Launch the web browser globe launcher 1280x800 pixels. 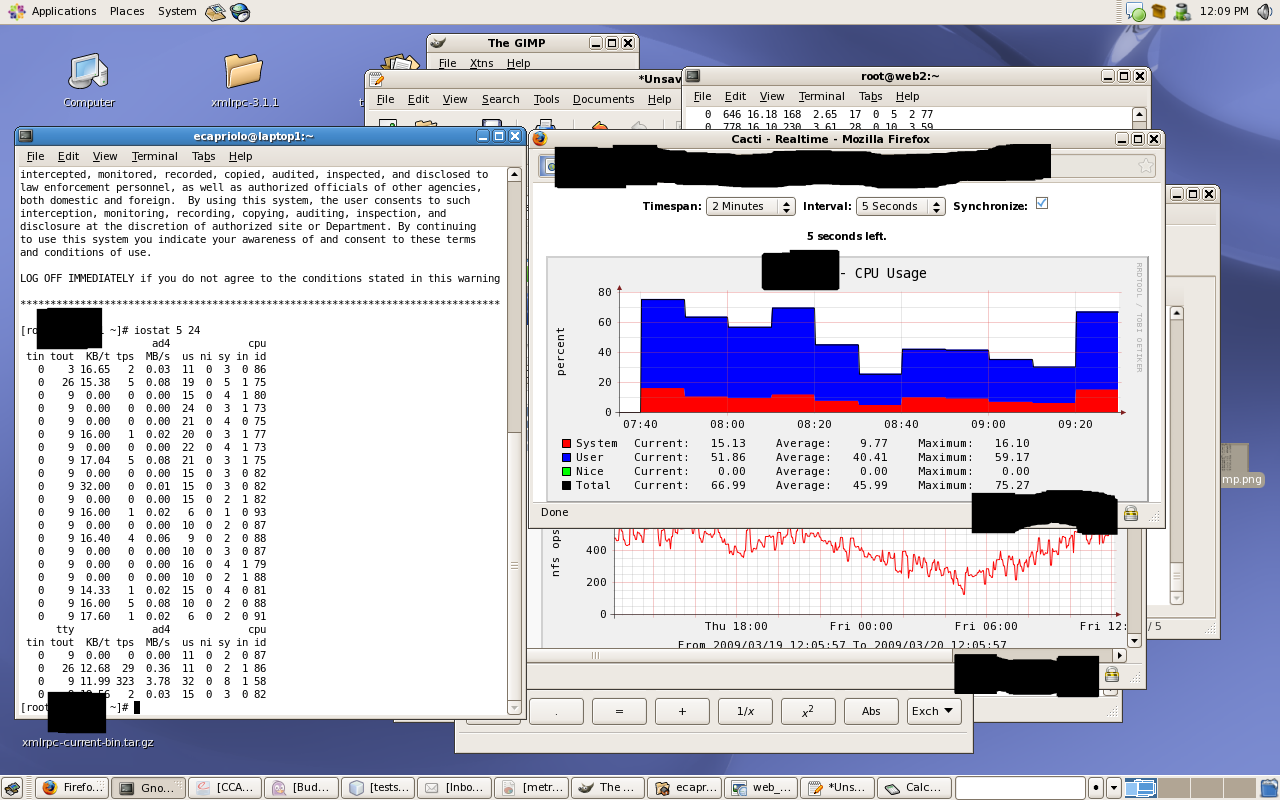[240, 12]
